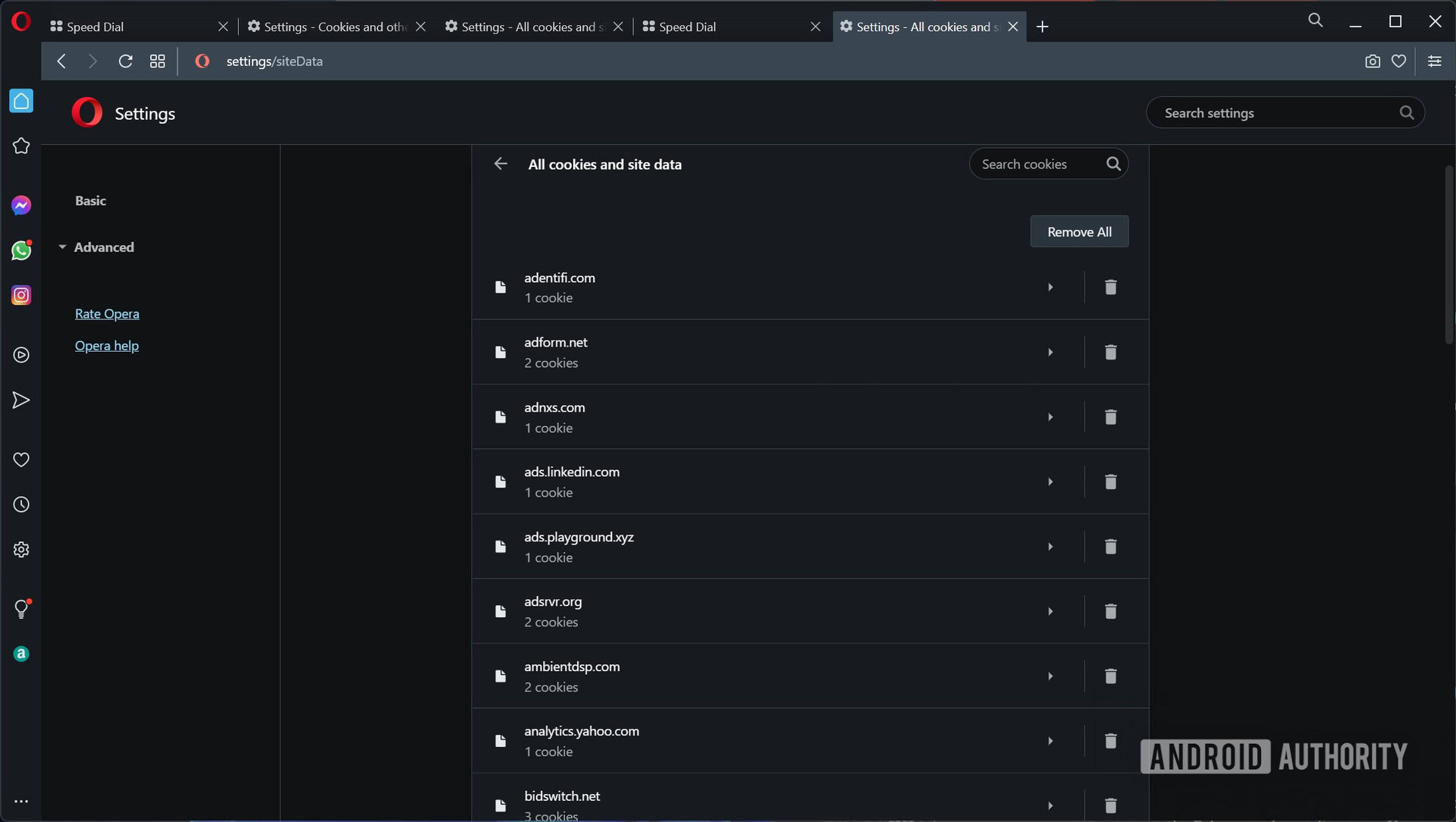The width and height of the screenshot is (1456, 822).
Task: Open Settings gear in sidebar
Action: point(21,550)
